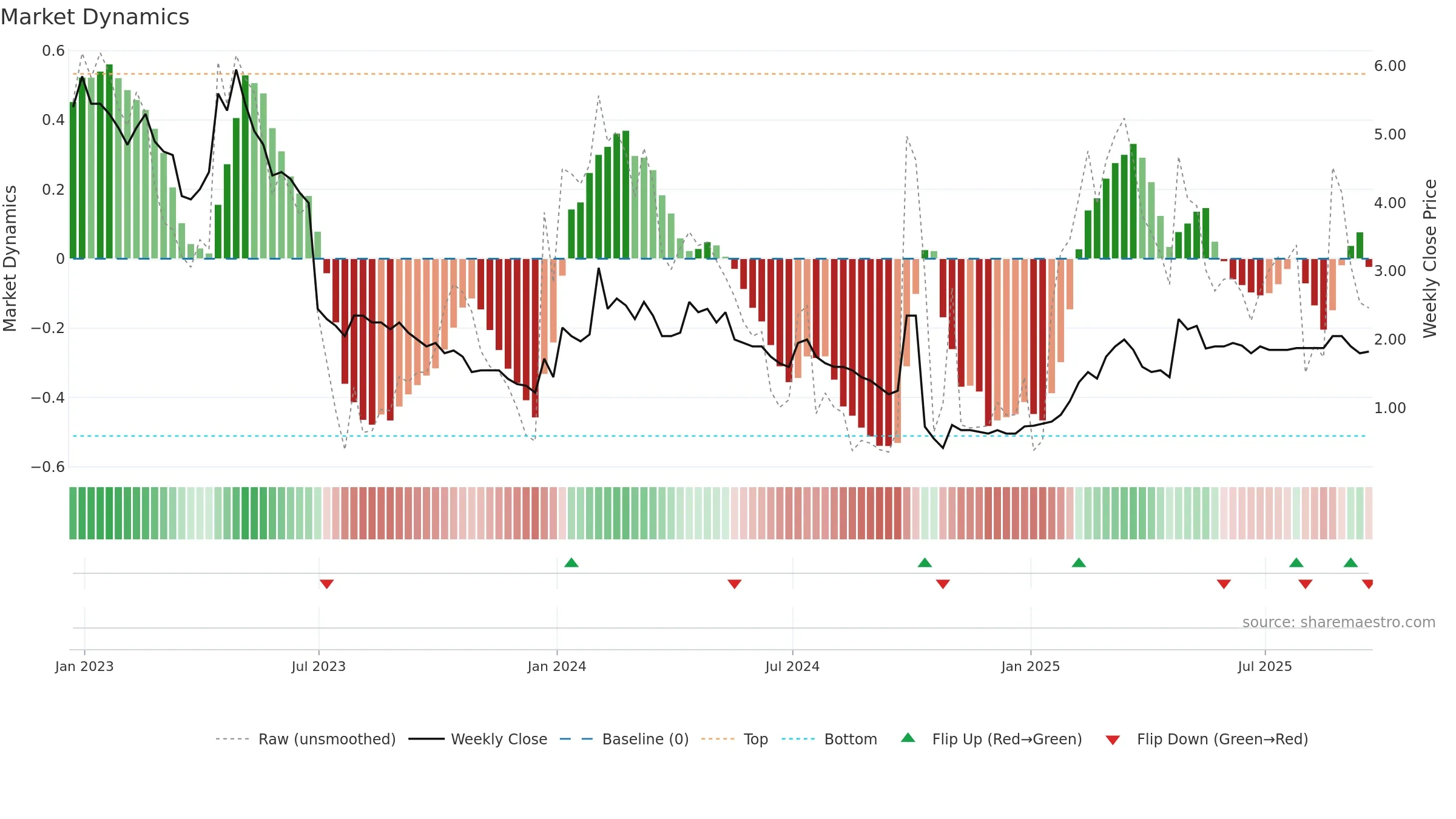Viewport: 1456px width, 819px height.
Task: Select the Jan 2024 x-axis label
Action: click(x=557, y=666)
